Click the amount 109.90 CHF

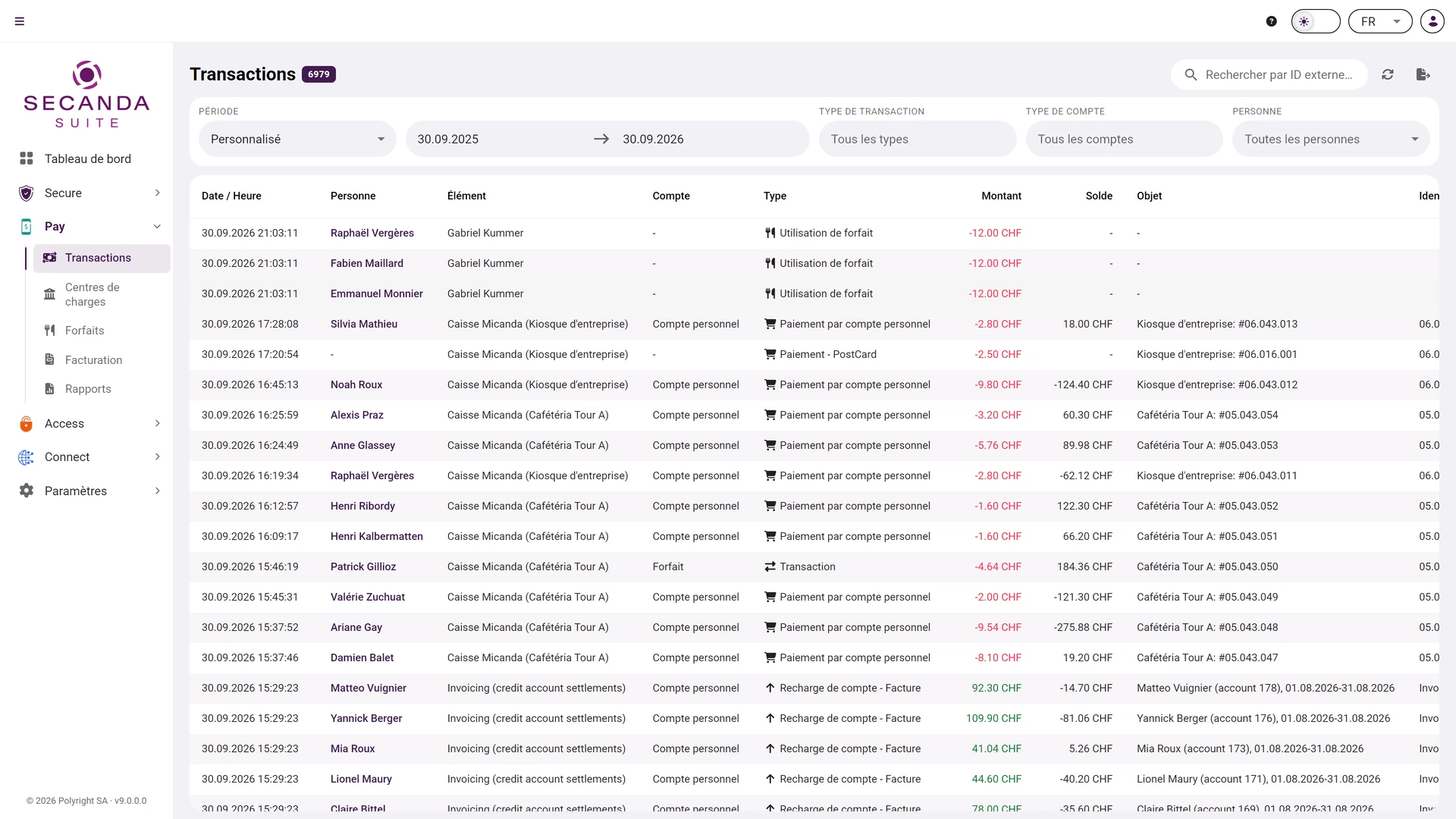tap(993, 718)
